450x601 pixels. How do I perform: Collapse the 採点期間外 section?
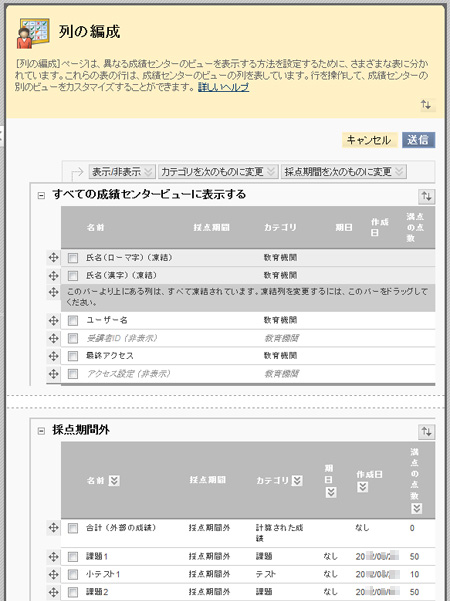pos(41,431)
